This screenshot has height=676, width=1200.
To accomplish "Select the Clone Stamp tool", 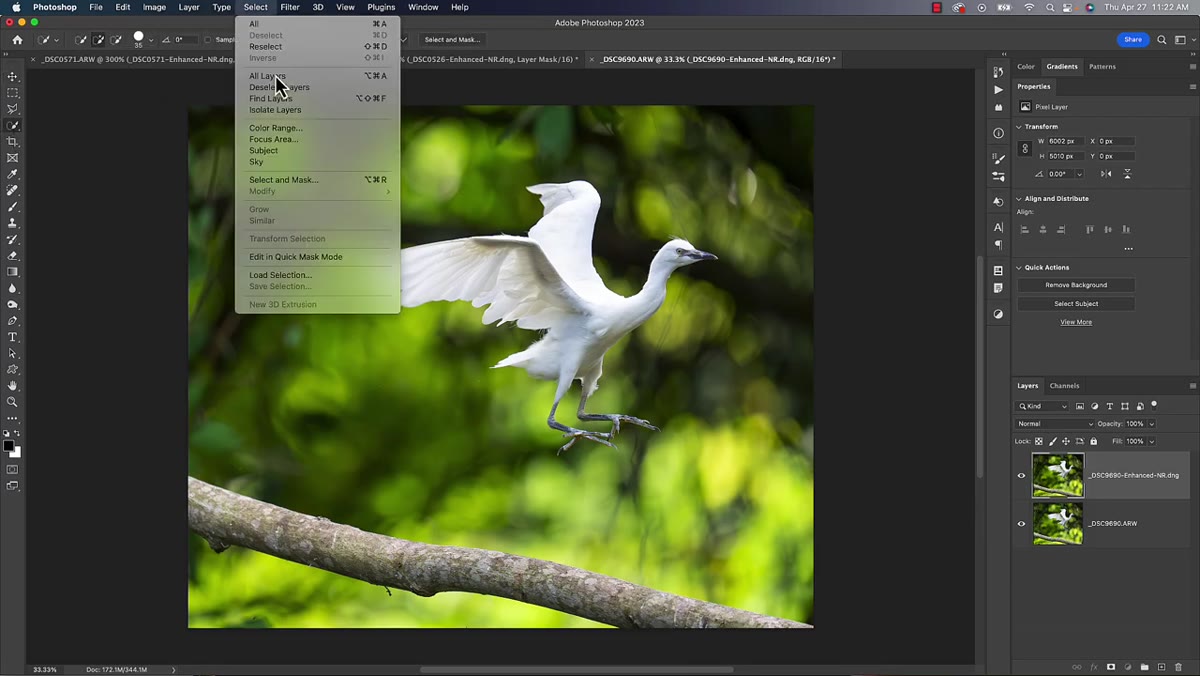I will point(13,223).
